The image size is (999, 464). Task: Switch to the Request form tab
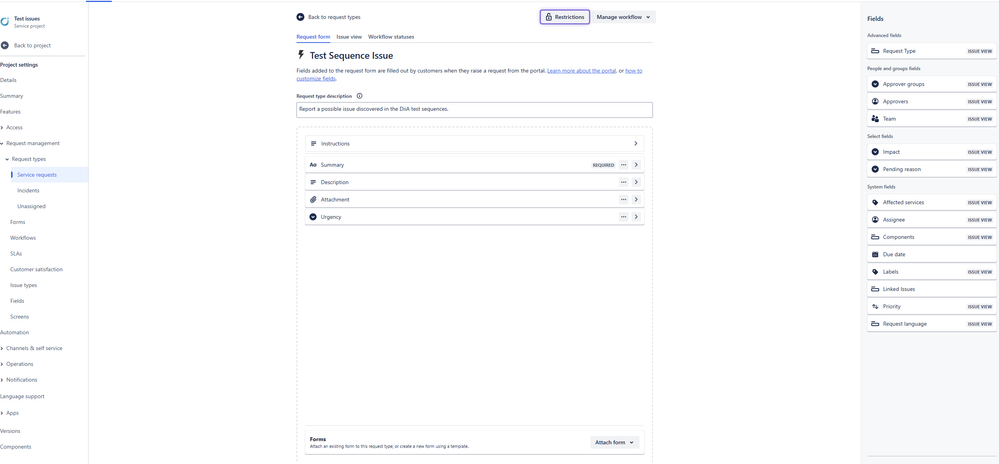[313, 37]
